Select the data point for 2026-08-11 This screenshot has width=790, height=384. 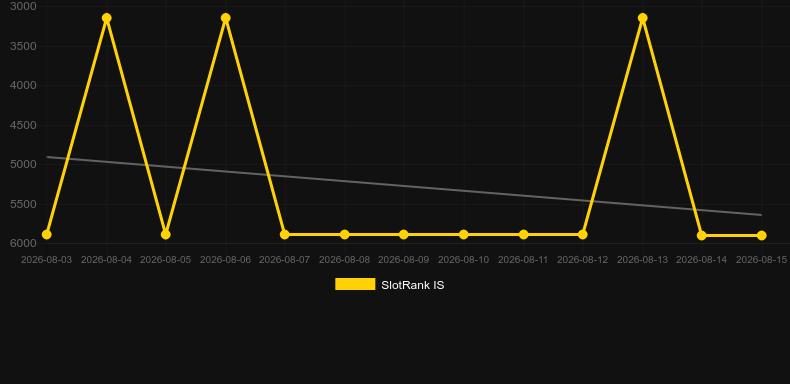pos(523,234)
